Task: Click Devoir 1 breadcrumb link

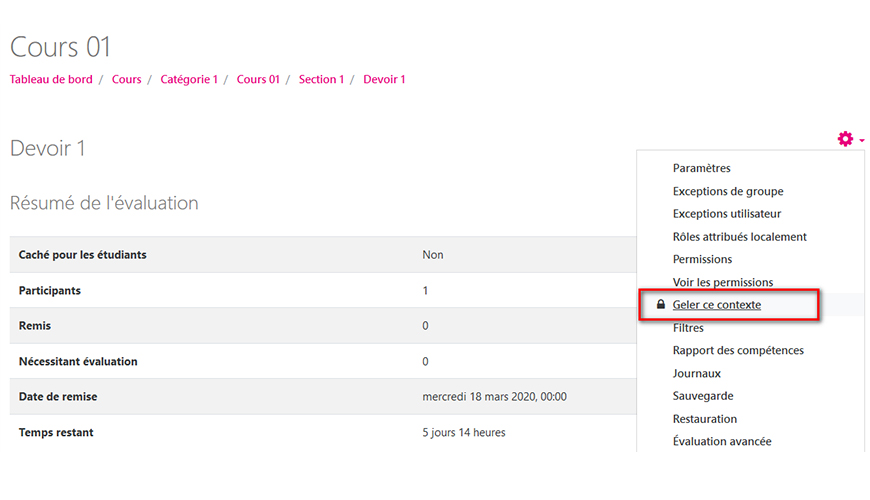Action: pyautogui.click(x=384, y=79)
